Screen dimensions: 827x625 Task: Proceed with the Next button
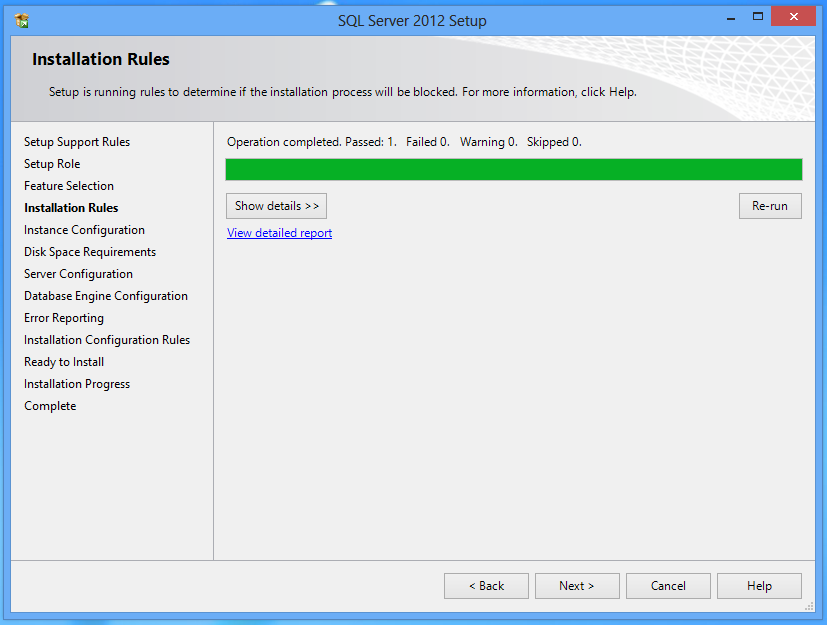point(577,586)
